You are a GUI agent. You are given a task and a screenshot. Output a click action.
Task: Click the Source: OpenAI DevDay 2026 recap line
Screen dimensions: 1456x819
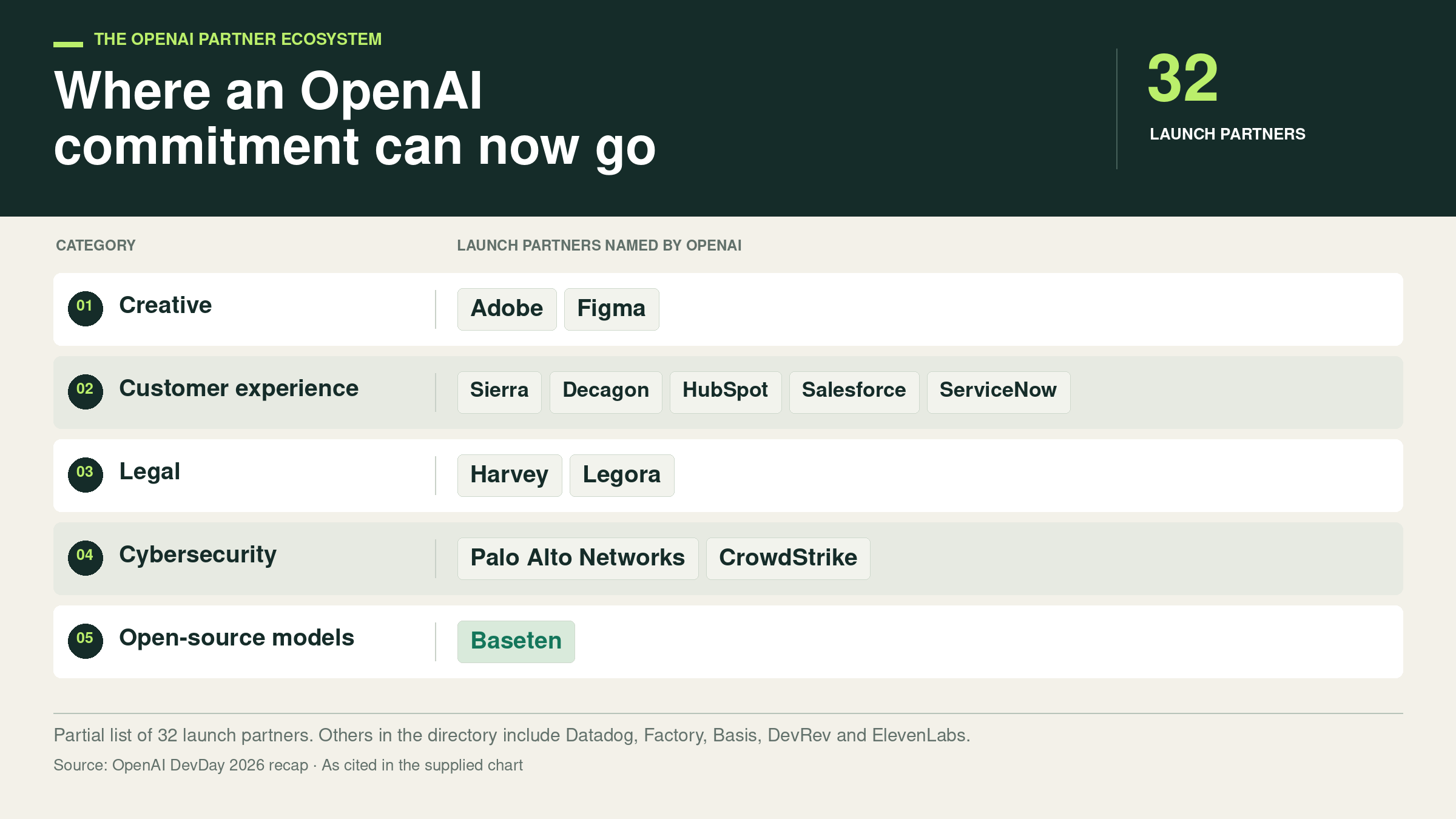click(x=288, y=766)
